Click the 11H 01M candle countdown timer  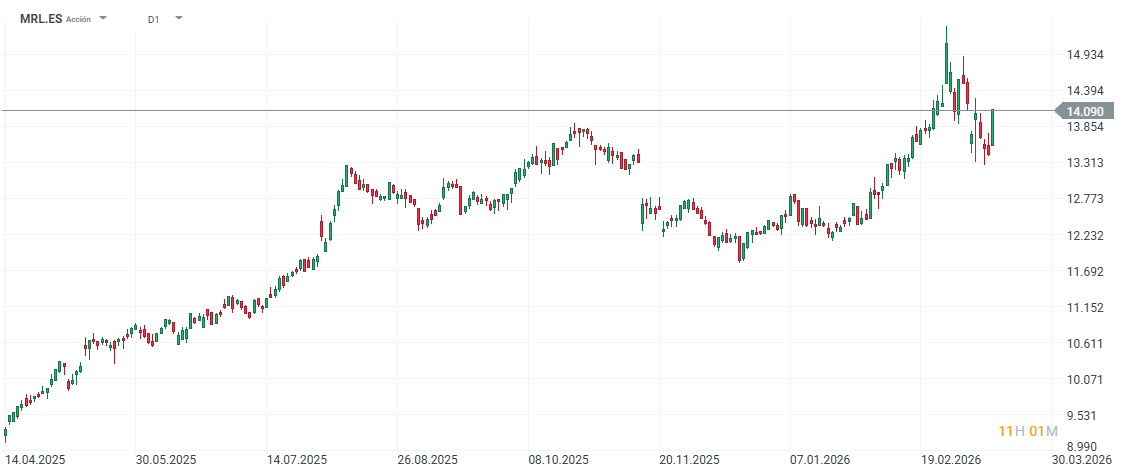tap(1028, 431)
